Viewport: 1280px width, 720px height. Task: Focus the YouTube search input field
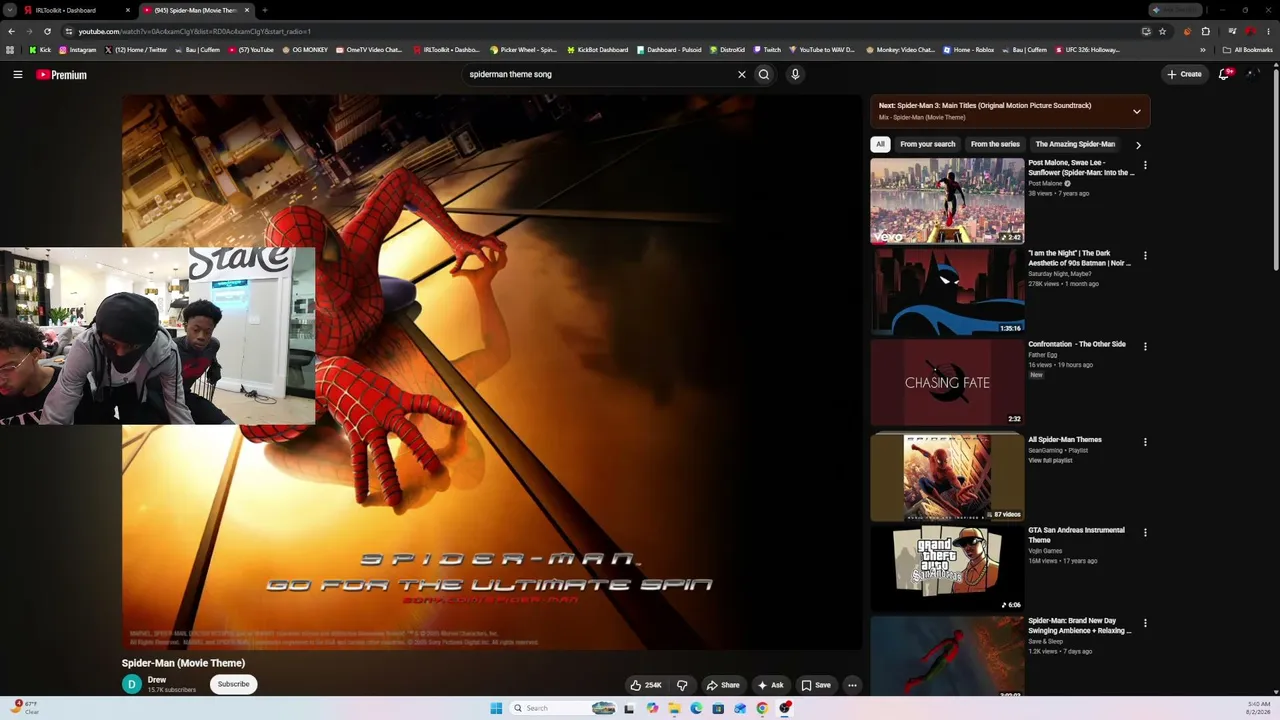tap(600, 74)
